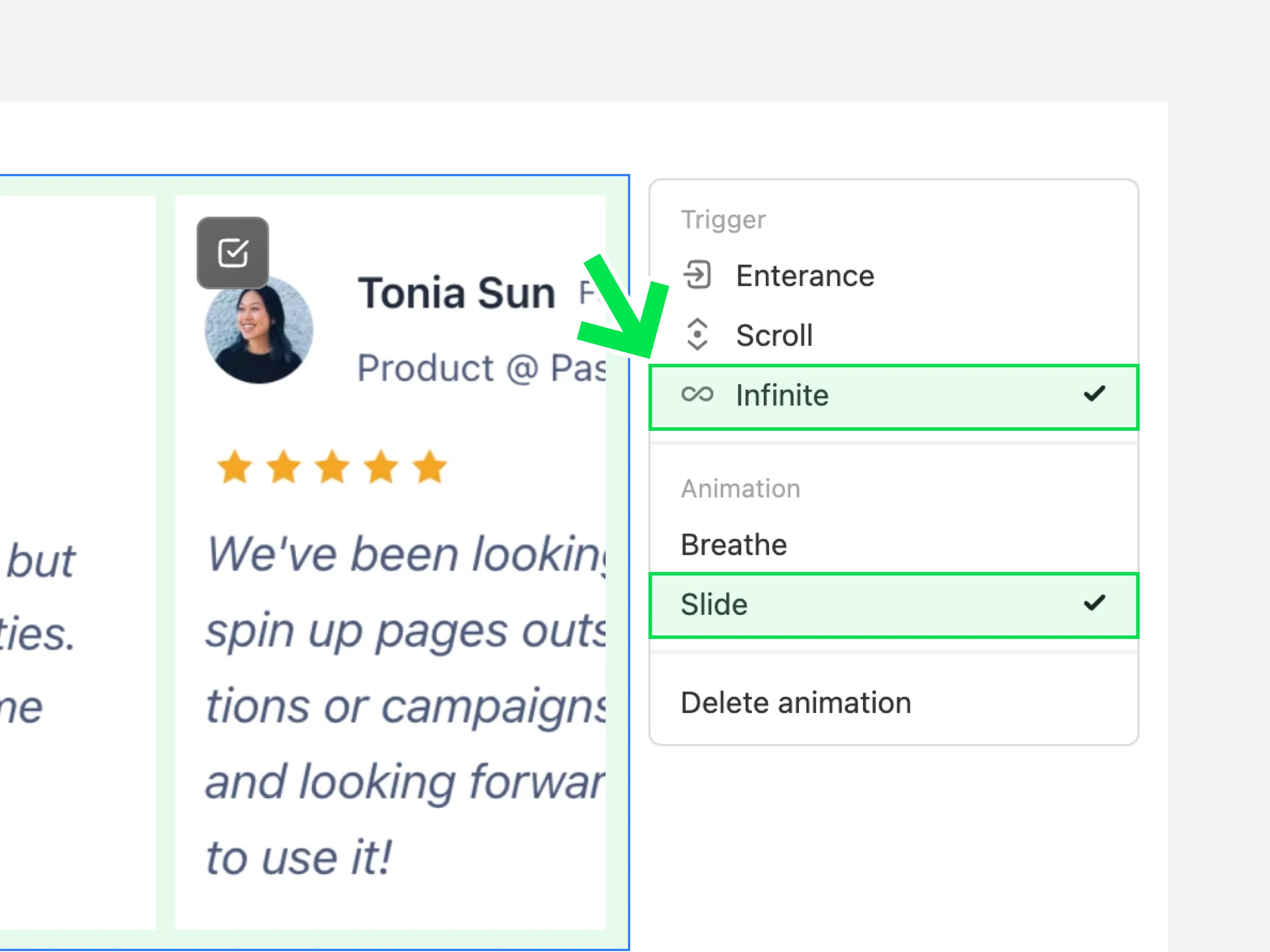The width and height of the screenshot is (1270, 952).
Task: Toggle the checkmark on Slide animation
Action: tap(1094, 603)
